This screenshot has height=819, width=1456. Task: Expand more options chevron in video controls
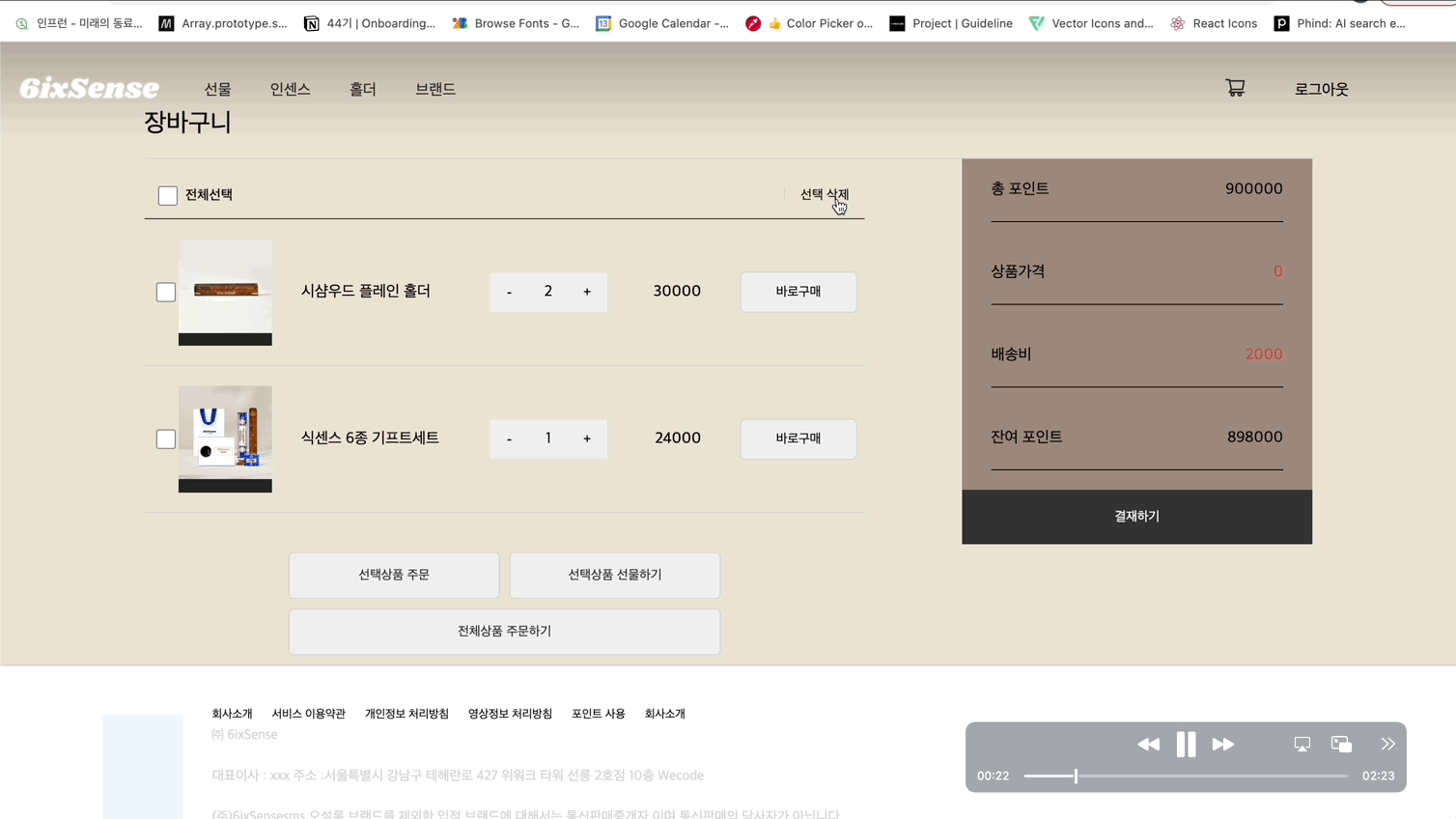click(1387, 745)
